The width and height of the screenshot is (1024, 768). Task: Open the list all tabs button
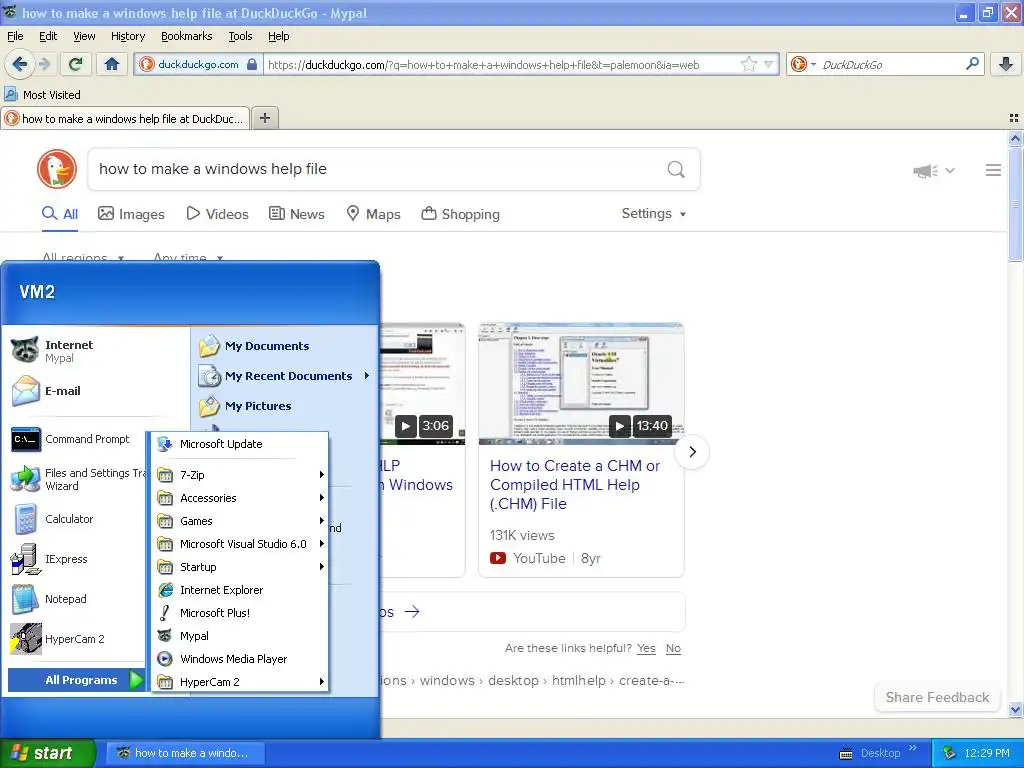pyautogui.click(x=1014, y=118)
